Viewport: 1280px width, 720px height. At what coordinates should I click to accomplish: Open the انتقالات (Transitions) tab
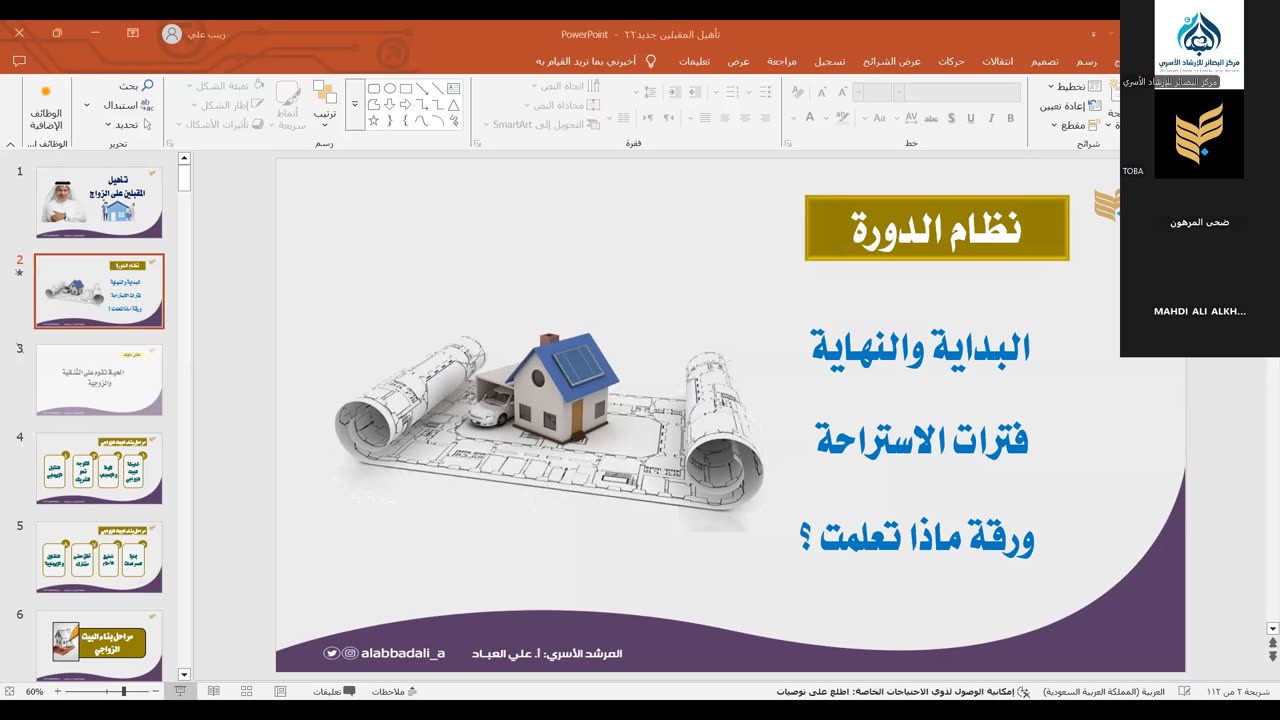pos(997,61)
